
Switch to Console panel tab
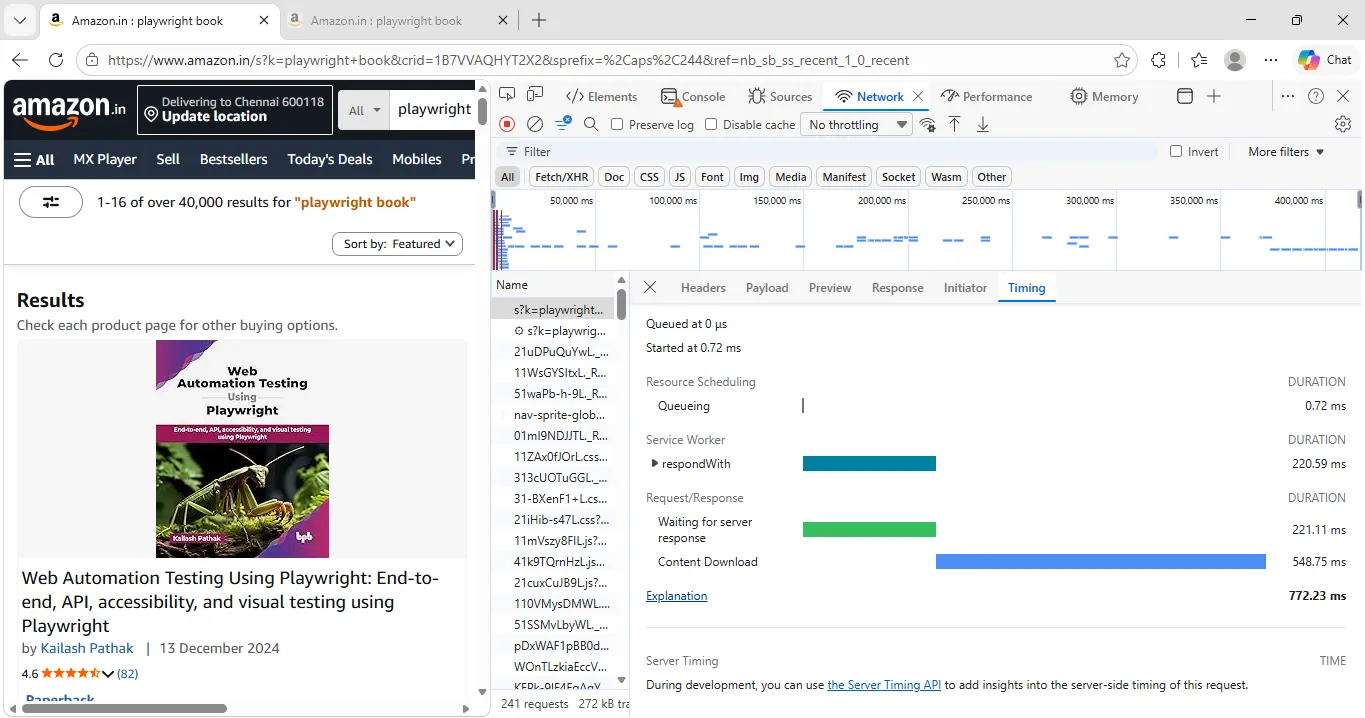693,96
